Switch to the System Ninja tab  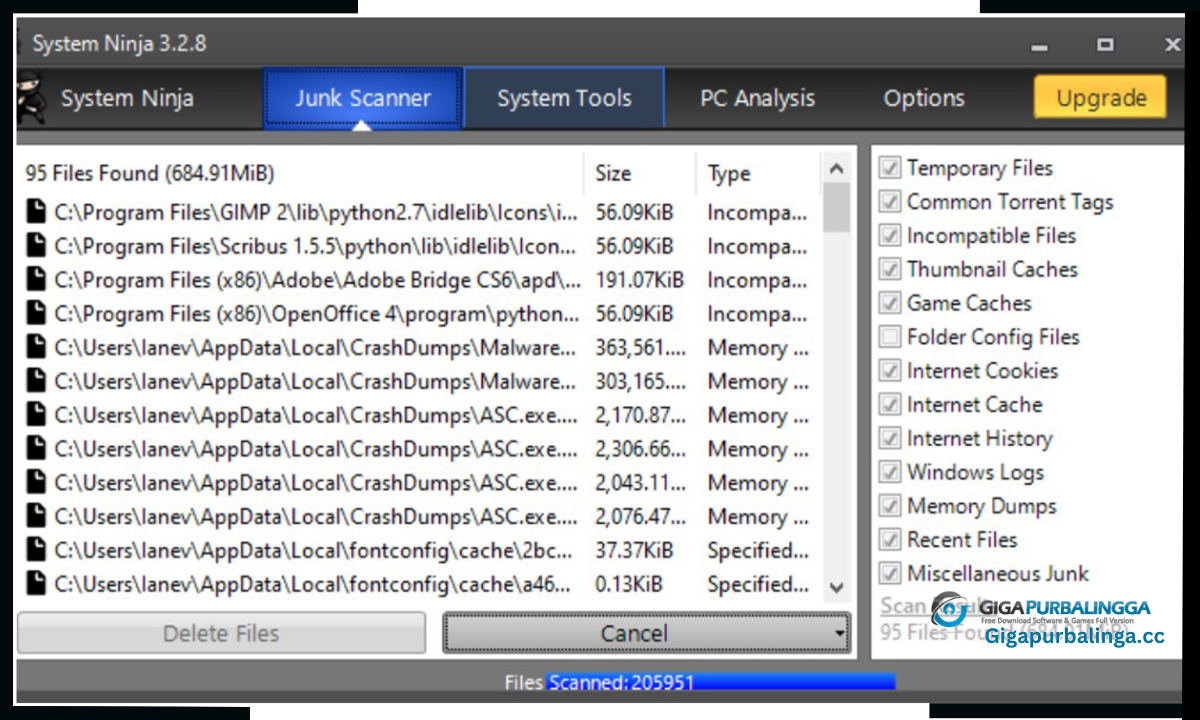[127, 99]
